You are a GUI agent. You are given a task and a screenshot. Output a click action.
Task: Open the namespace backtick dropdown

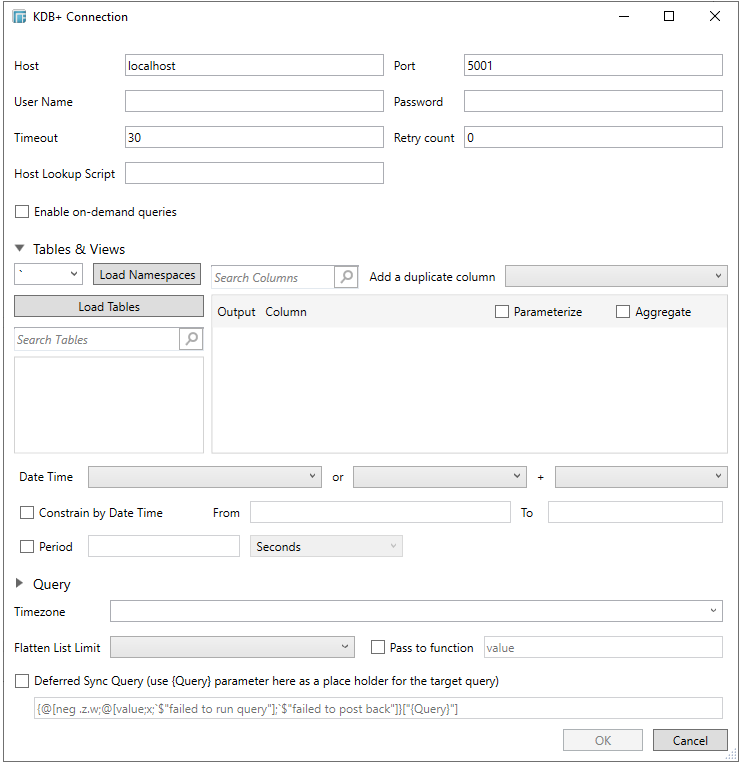48,274
